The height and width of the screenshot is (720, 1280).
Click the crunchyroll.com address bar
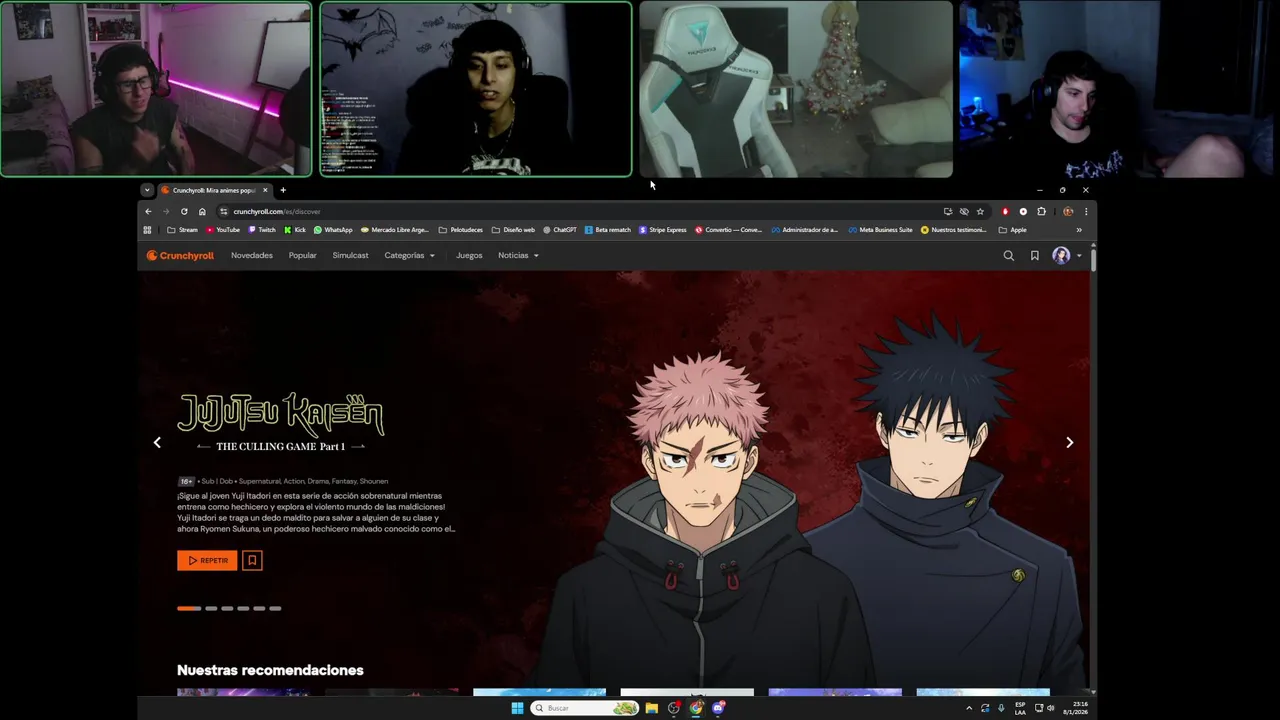point(580,211)
